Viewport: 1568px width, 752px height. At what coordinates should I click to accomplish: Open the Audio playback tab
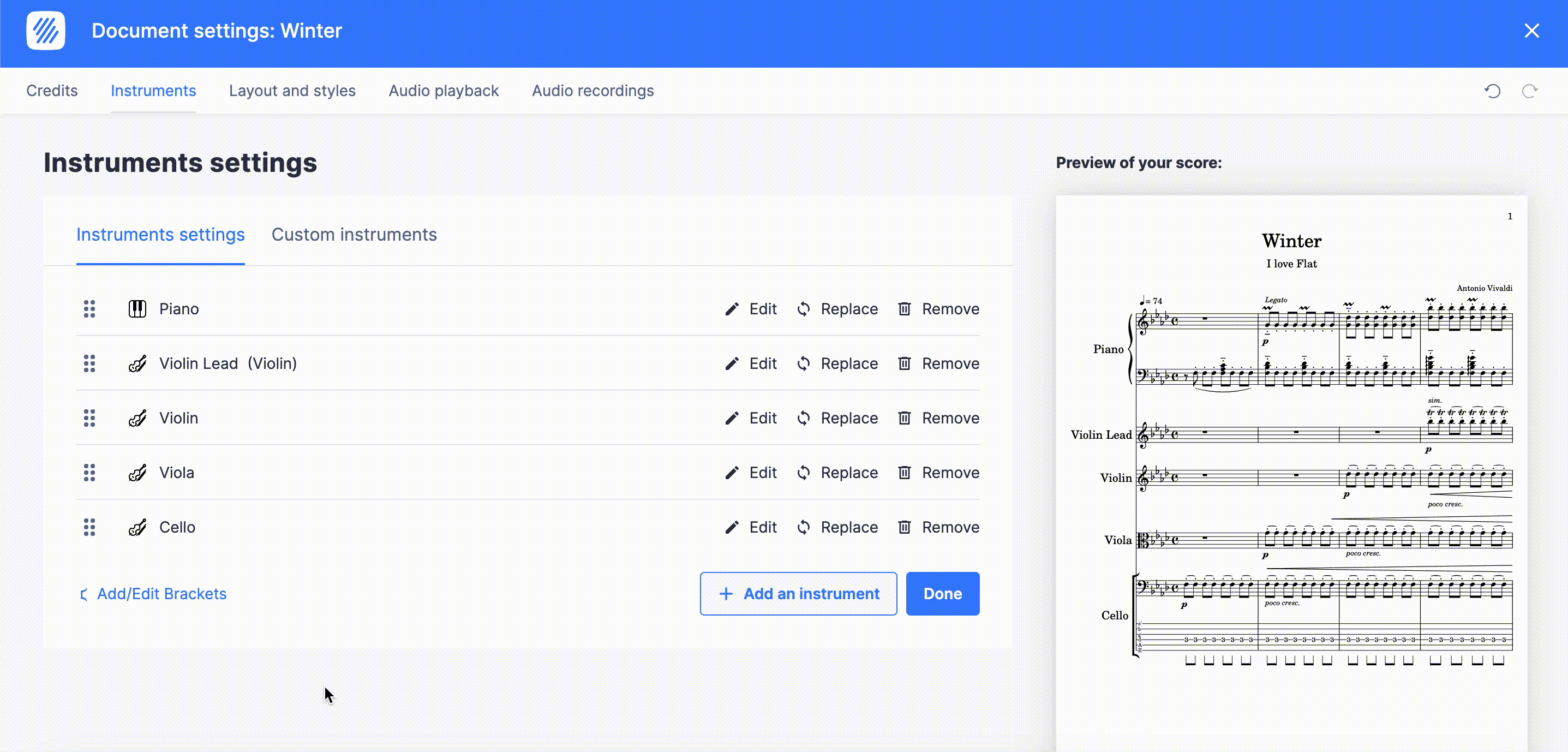coord(444,91)
